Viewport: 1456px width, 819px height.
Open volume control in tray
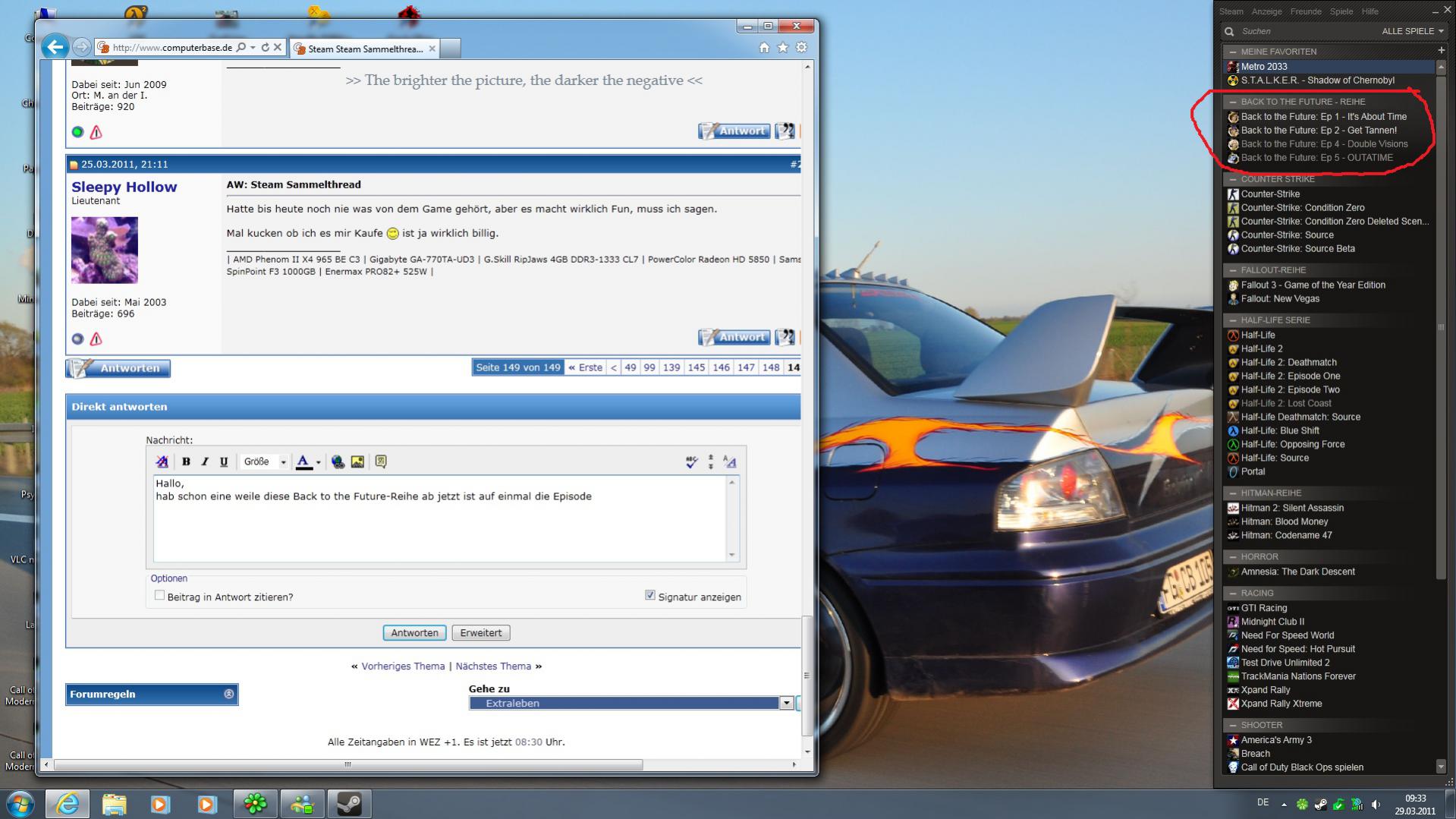point(1376,804)
